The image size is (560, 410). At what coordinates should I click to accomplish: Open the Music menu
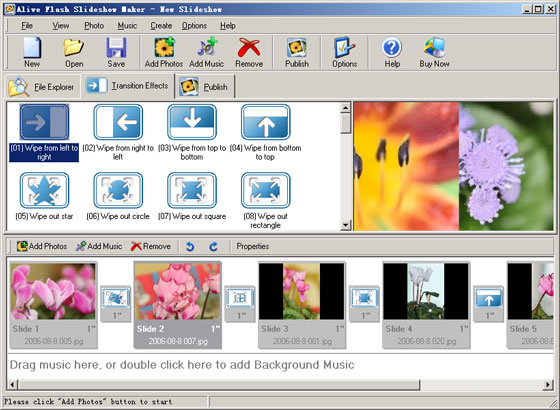127,26
